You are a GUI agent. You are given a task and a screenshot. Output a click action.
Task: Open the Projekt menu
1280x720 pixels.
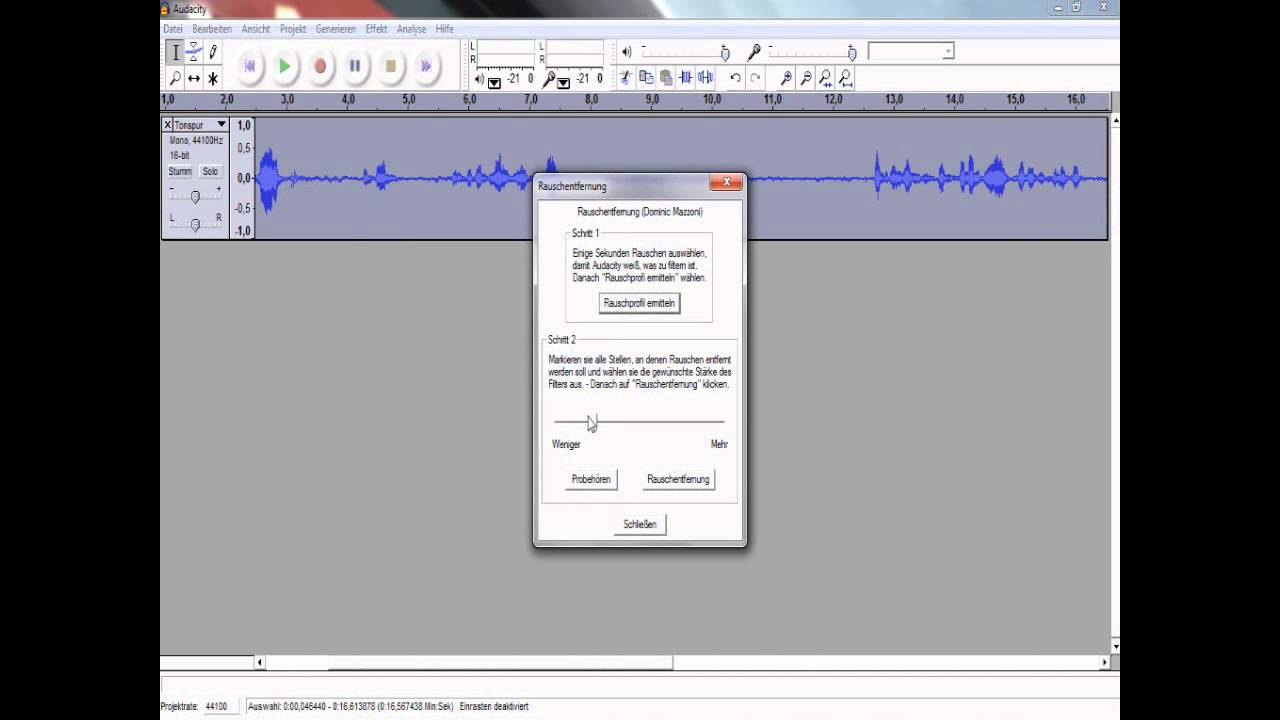(293, 29)
